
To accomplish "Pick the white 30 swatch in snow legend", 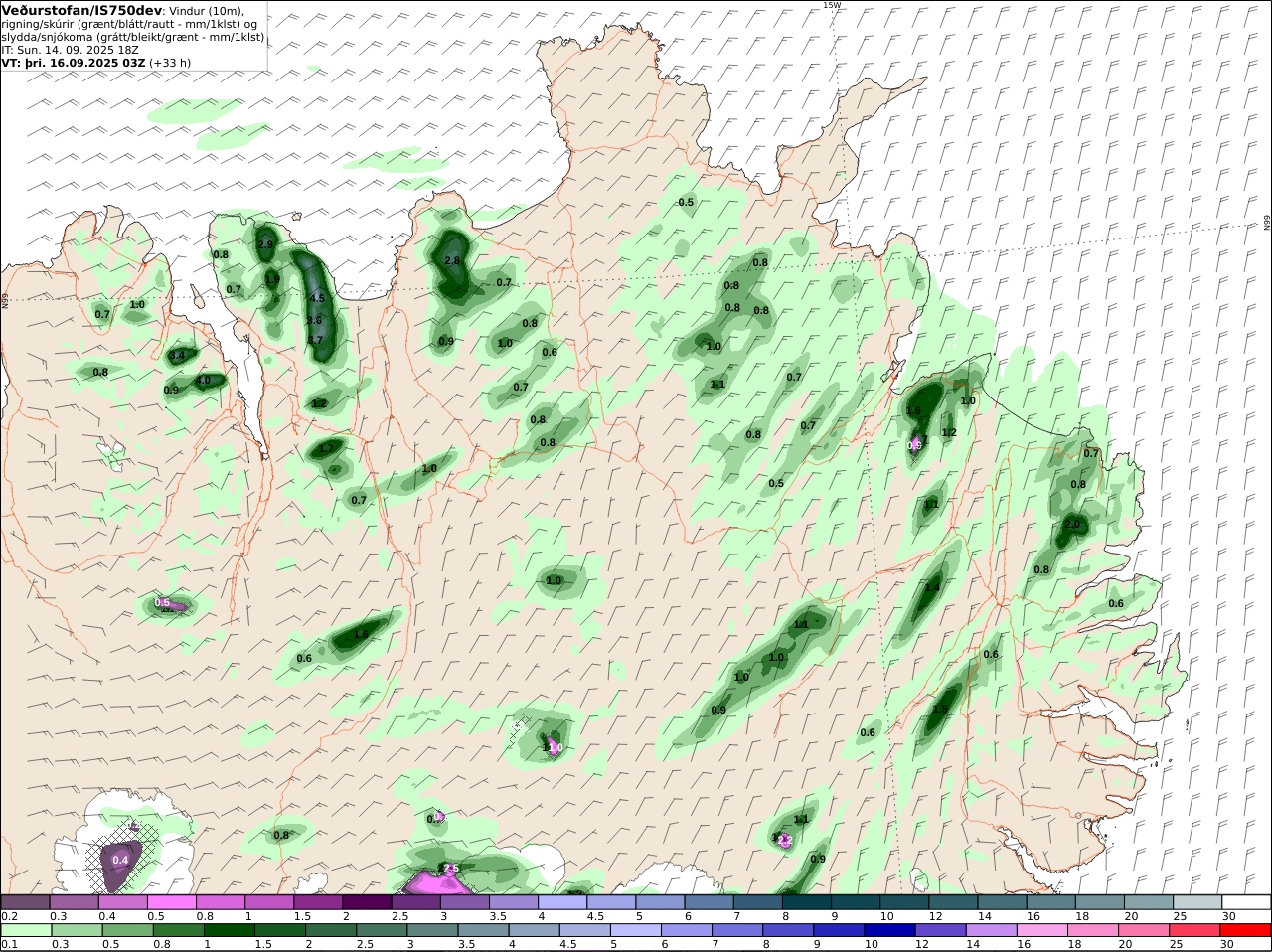I will (1247, 901).
